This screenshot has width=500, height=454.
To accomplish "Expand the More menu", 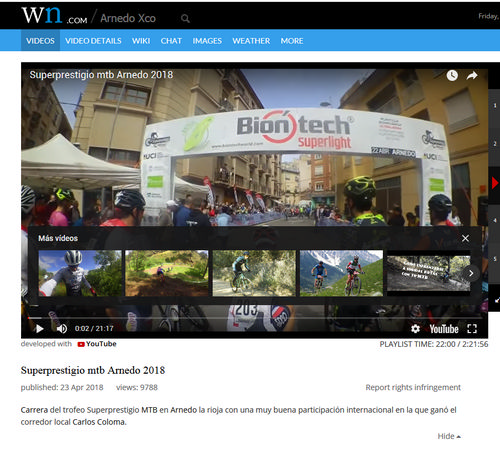I will coord(292,41).
